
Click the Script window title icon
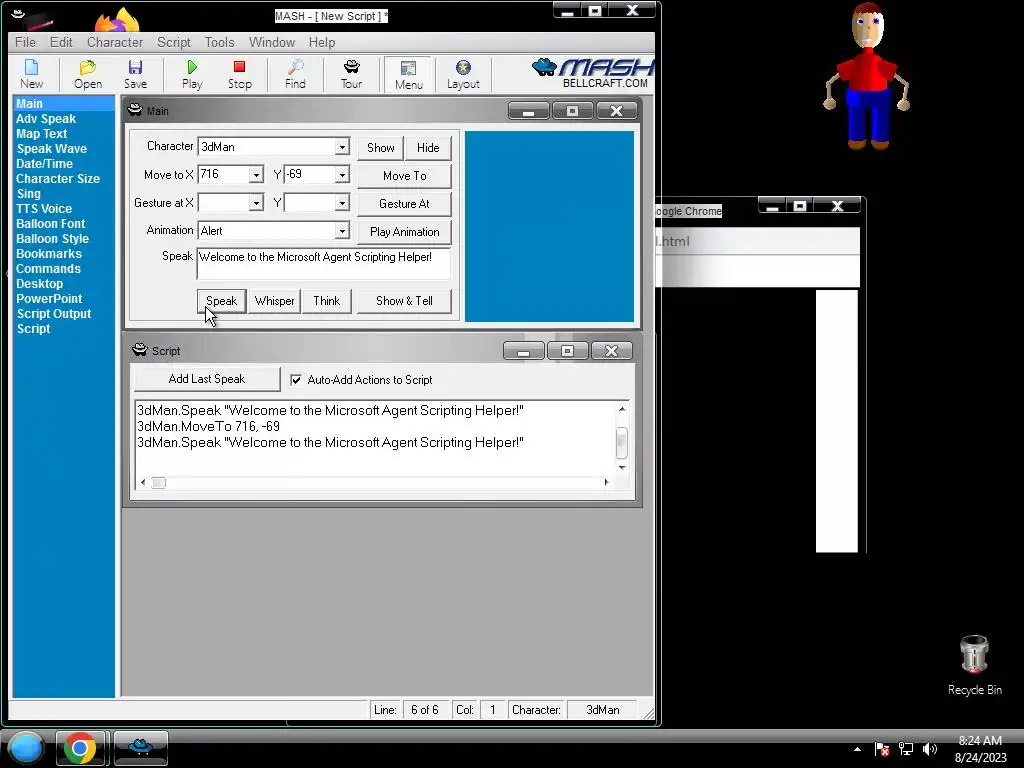pyautogui.click(x=140, y=350)
